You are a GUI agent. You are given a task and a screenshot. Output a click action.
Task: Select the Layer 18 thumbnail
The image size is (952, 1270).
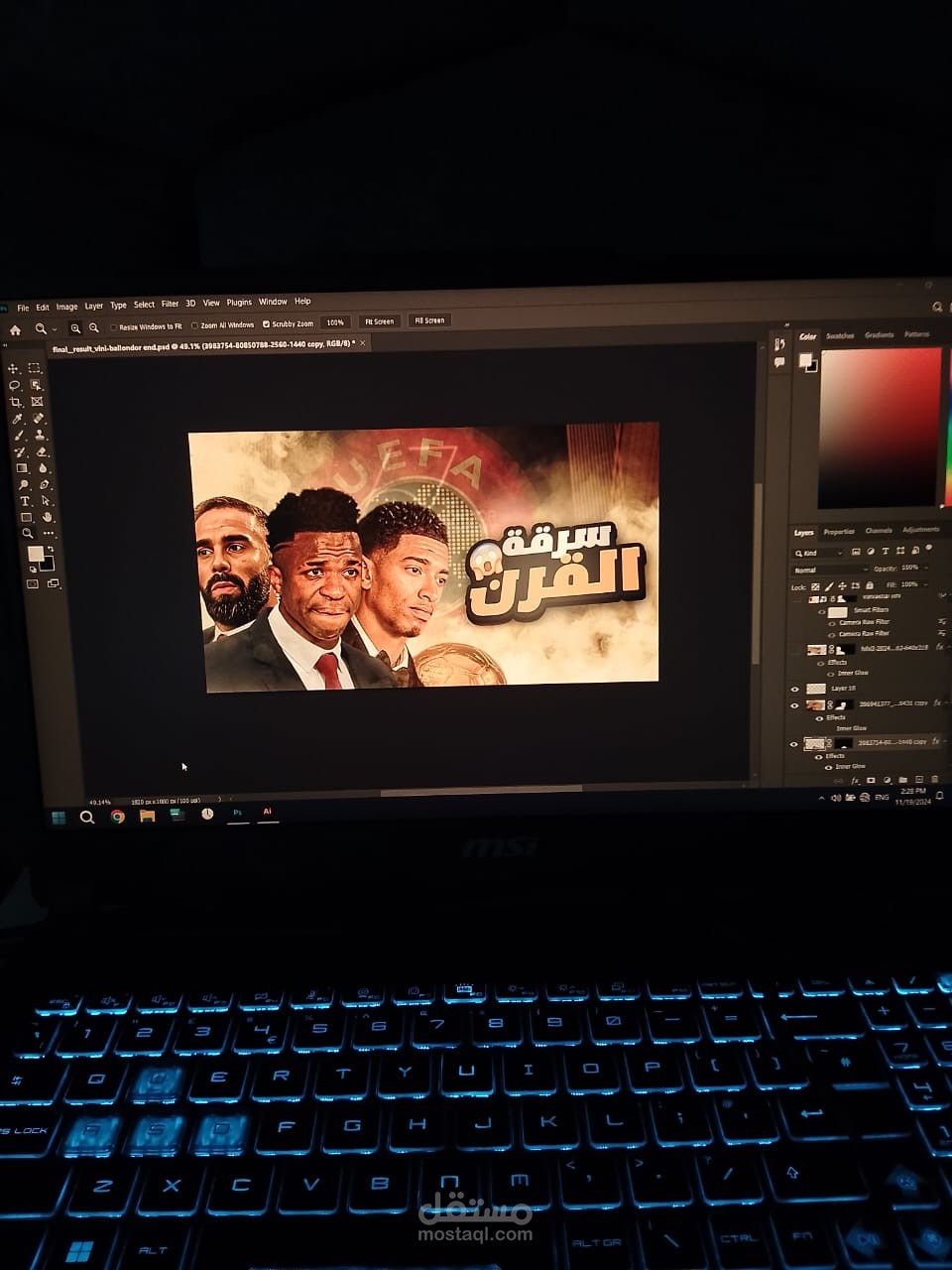pyautogui.click(x=816, y=689)
